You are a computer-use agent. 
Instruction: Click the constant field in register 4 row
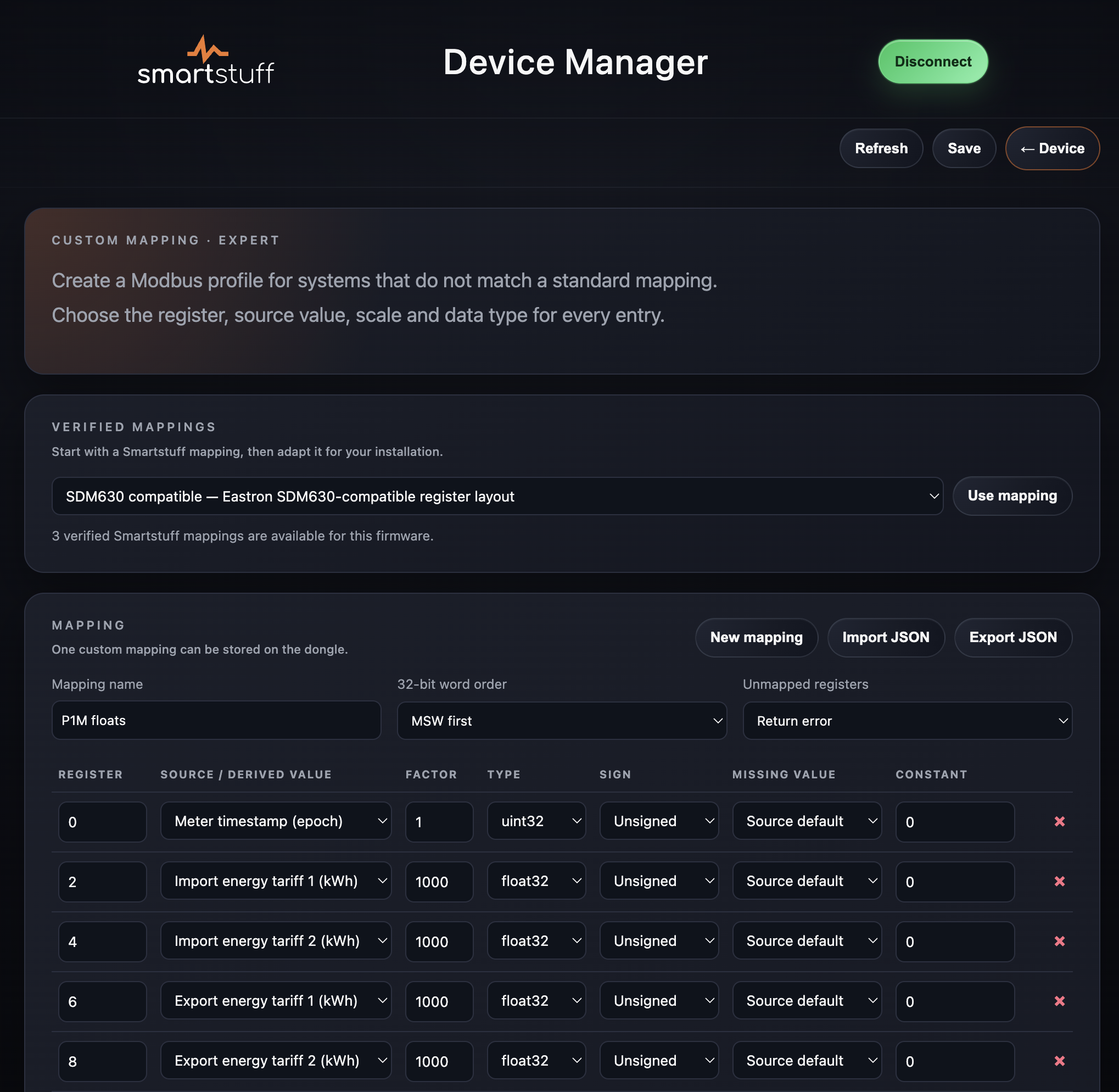point(955,941)
